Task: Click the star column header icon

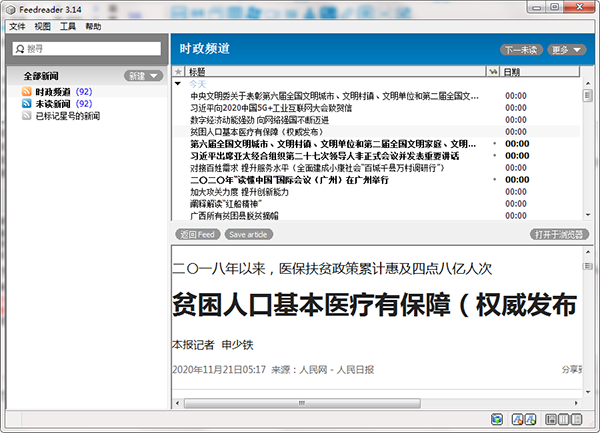Action: 178,72
